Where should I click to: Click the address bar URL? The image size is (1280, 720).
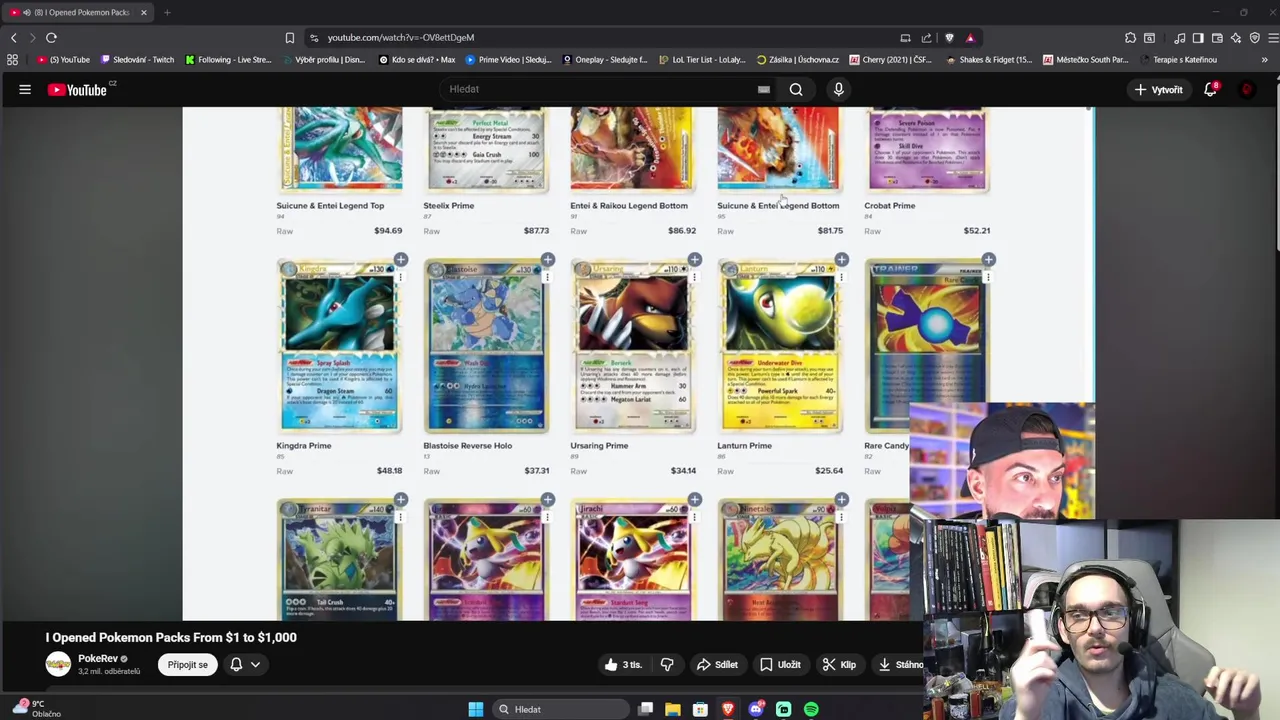(401, 38)
